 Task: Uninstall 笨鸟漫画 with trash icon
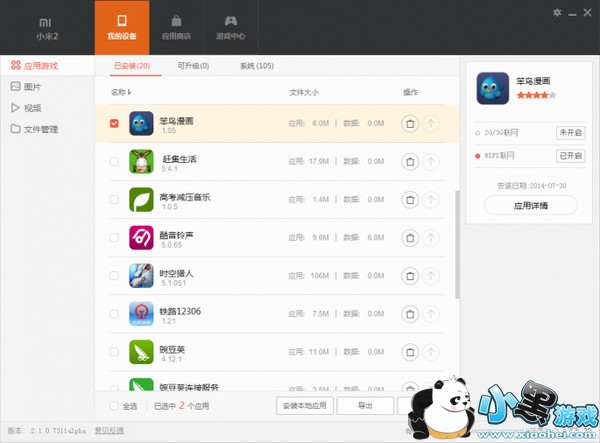[x=410, y=124]
